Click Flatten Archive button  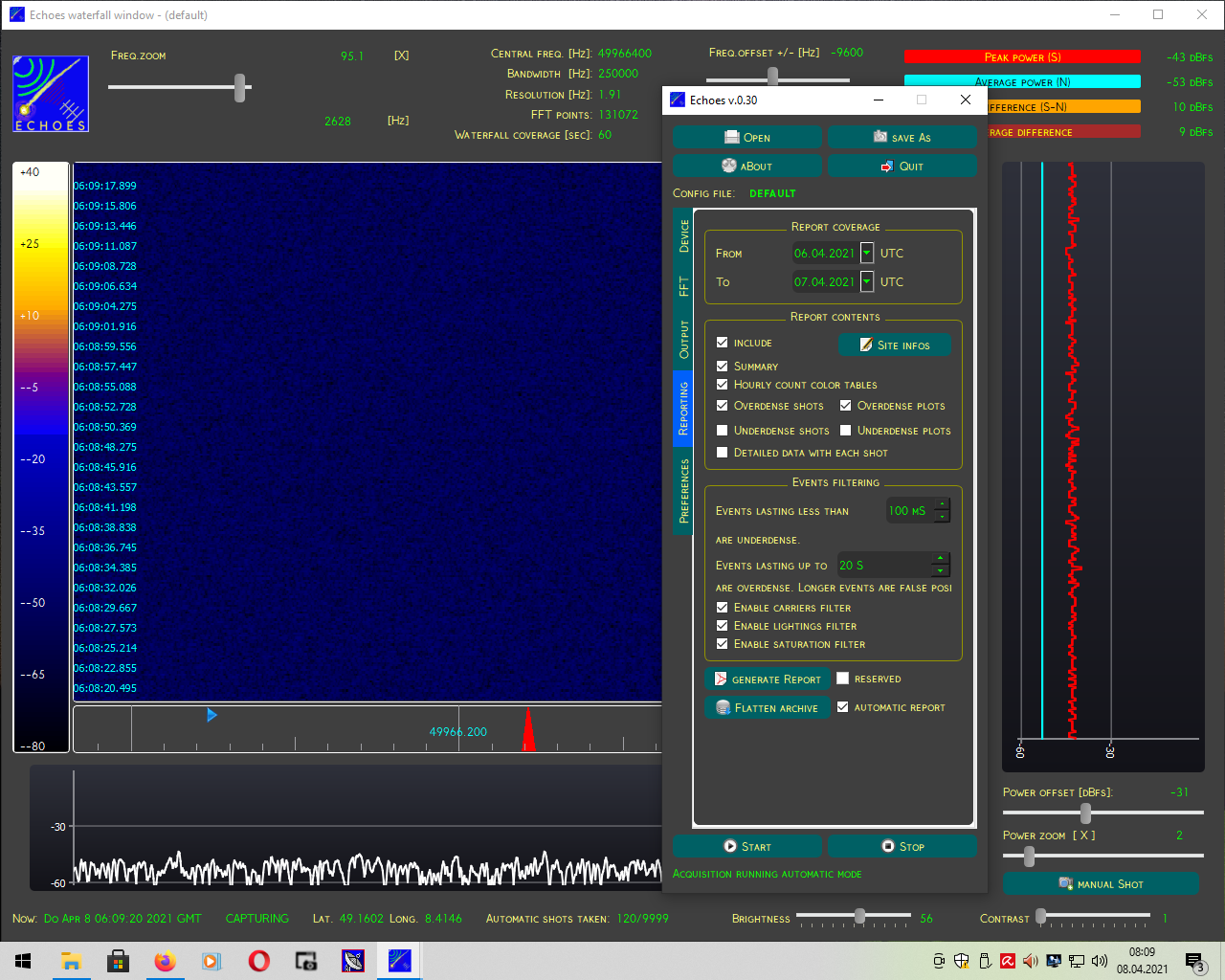click(767, 707)
